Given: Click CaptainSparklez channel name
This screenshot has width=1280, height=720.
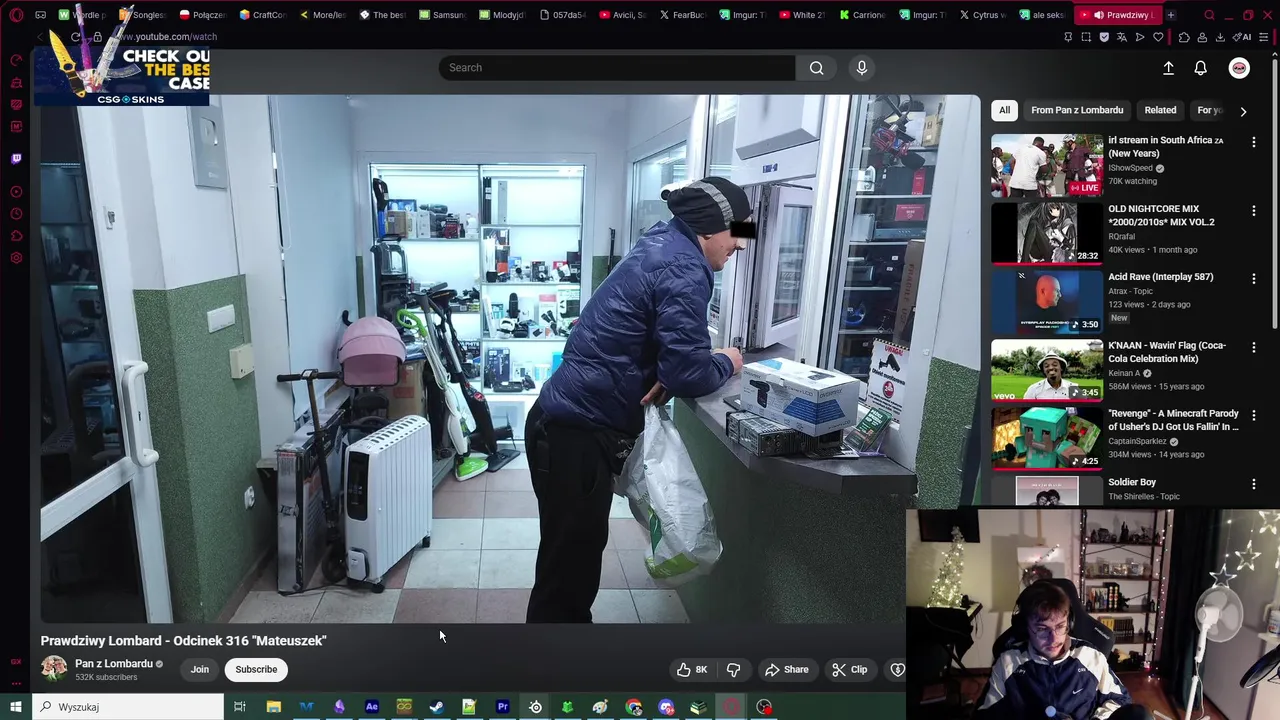Looking at the screenshot, I should point(1138,441).
